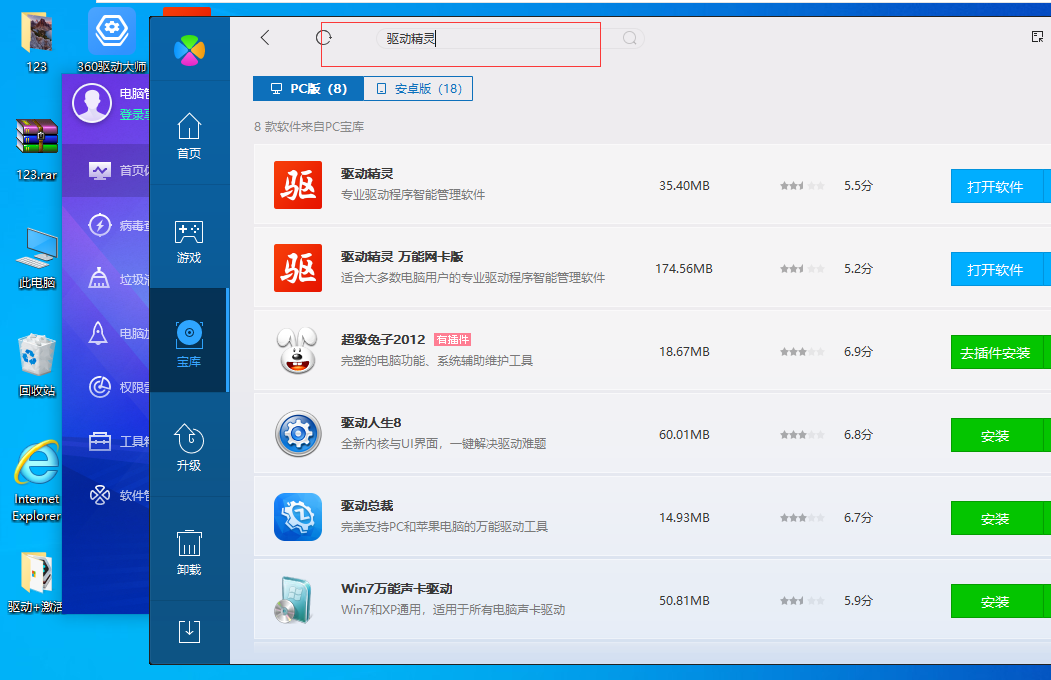Open the 卸载 uninstall section

(x=189, y=553)
